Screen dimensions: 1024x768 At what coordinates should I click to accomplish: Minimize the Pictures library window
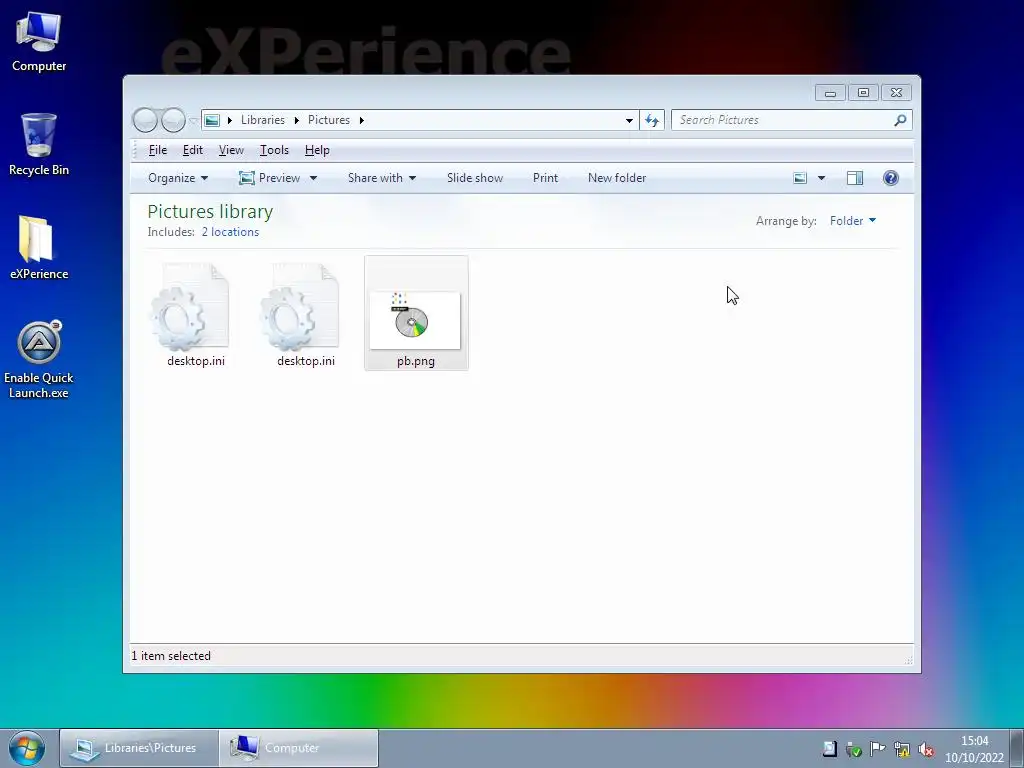click(x=830, y=93)
